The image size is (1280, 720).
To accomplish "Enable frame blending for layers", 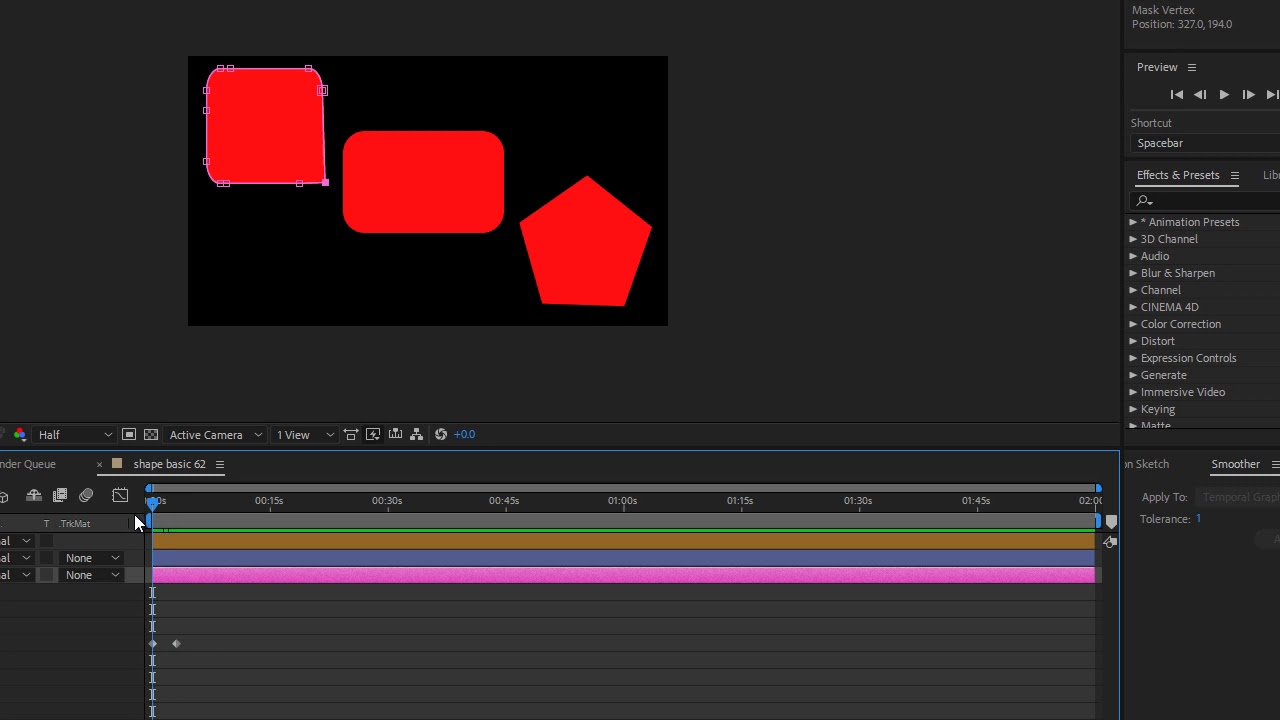I will (x=60, y=495).
